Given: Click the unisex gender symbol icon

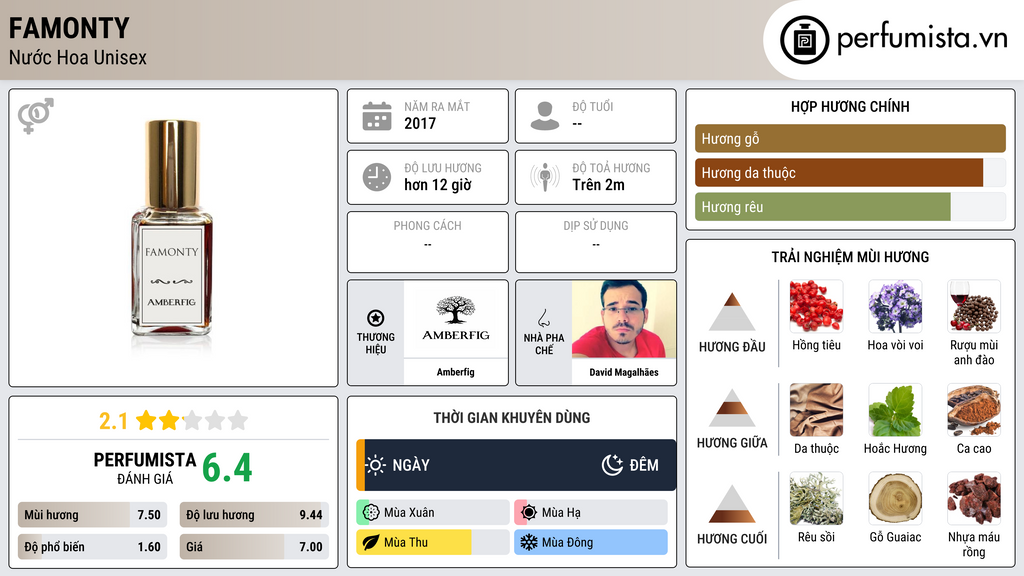Looking at the screenshot, I should [36, 116].
